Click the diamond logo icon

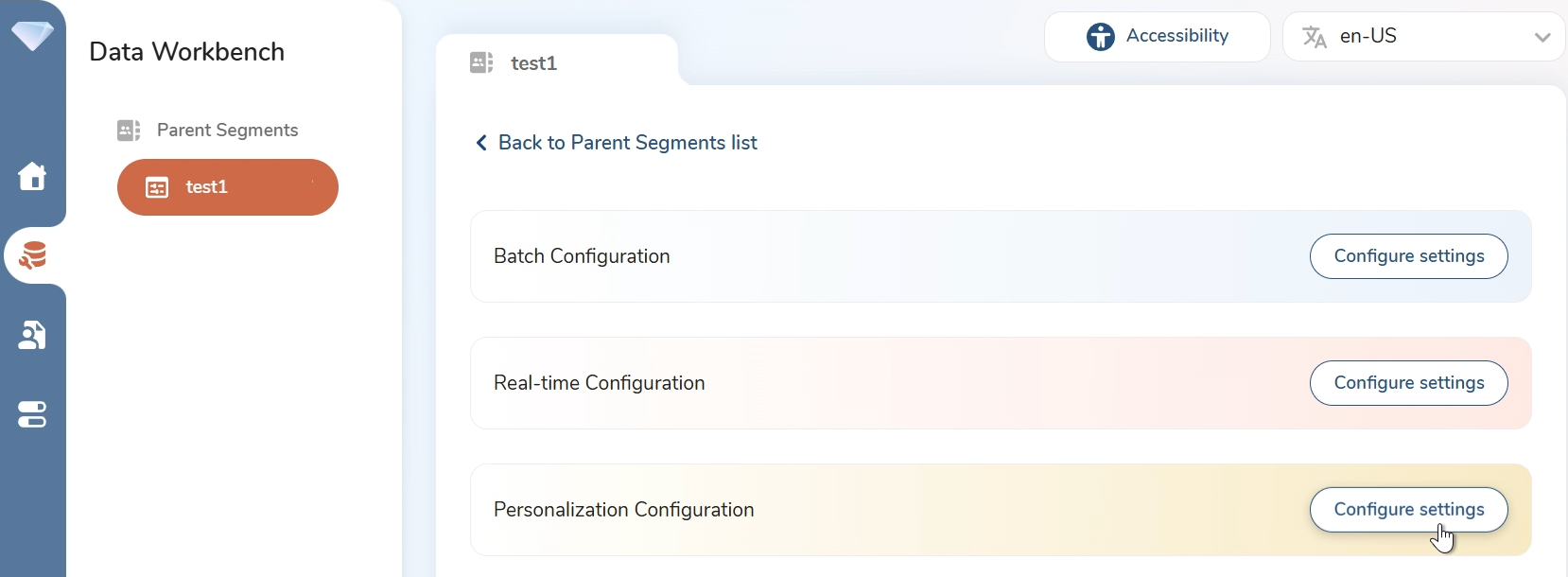(x=32, y=36)
